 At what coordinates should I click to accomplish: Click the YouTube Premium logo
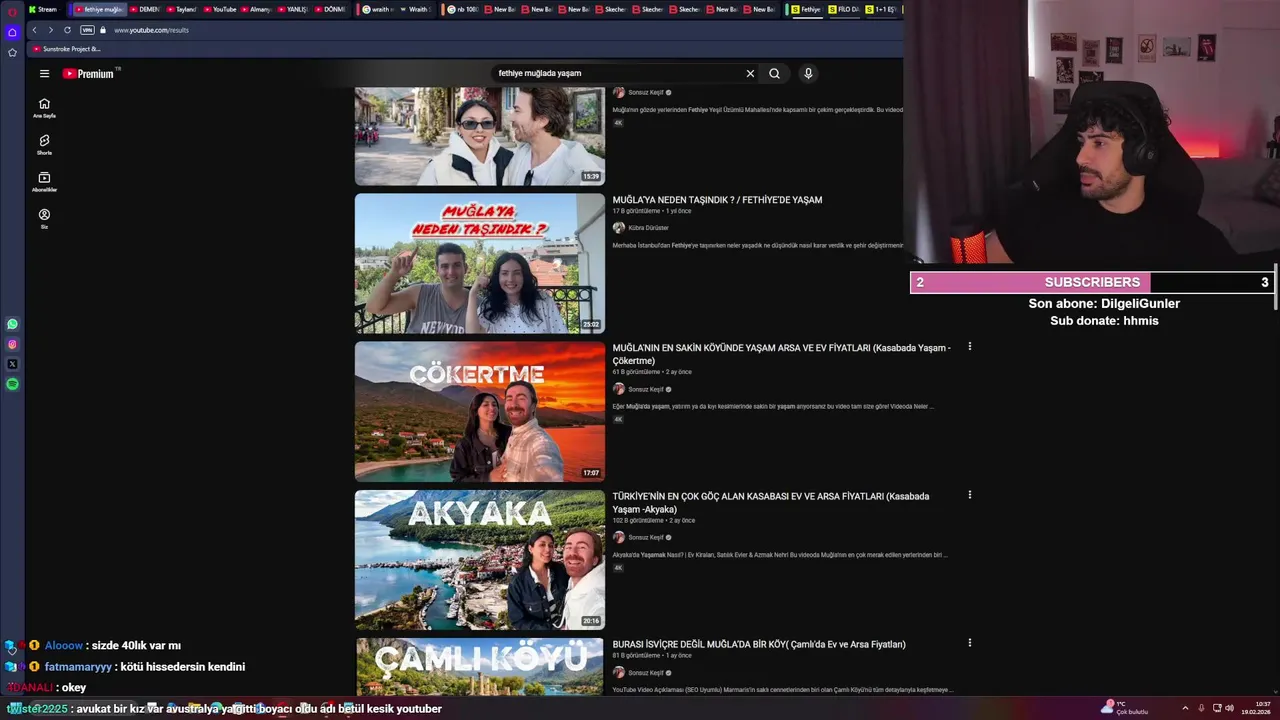tap(91, 73)
